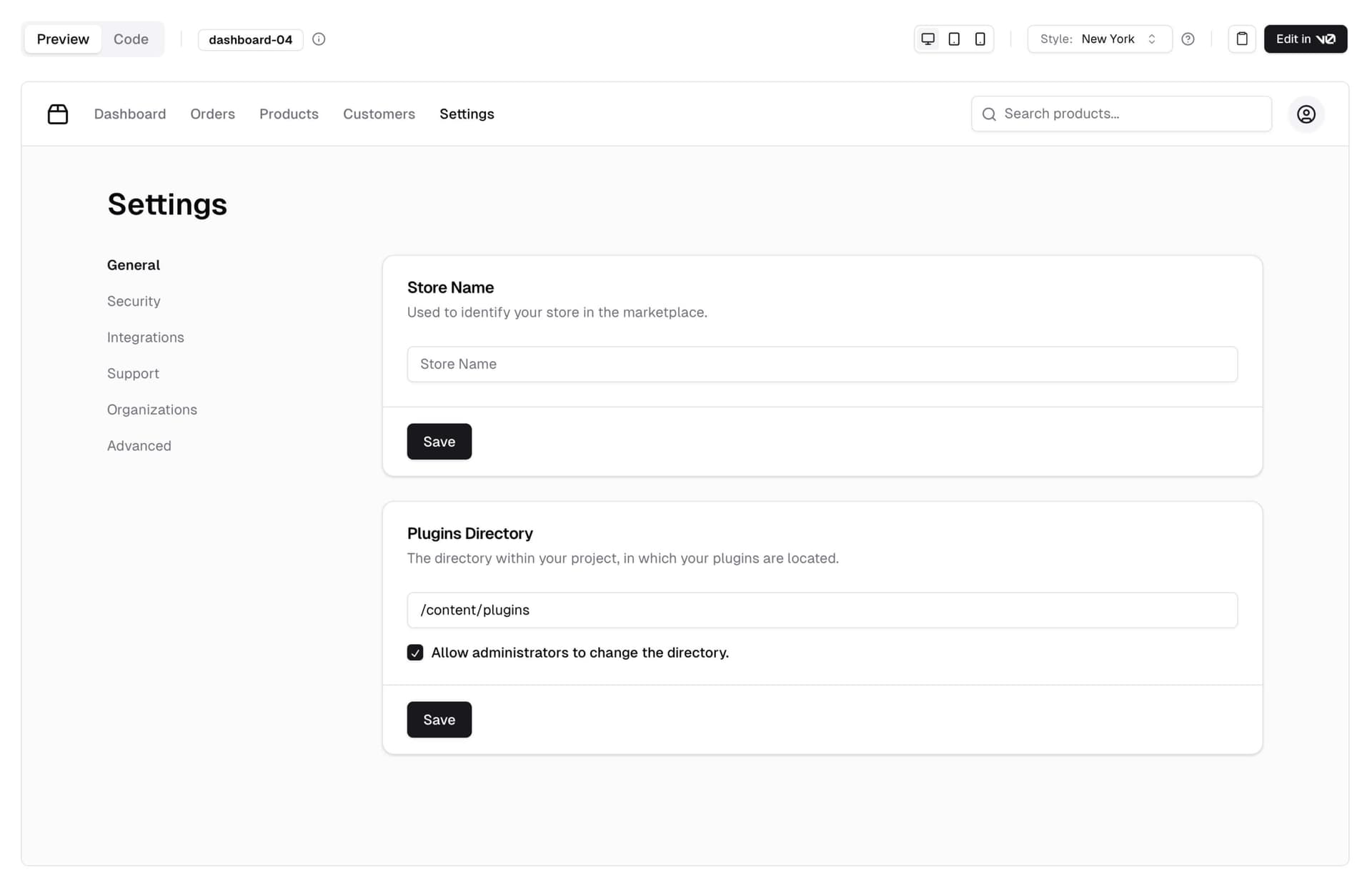1372x887 pixels.
Task: Click the tablet view icon
Action: [x=953, y=38]
